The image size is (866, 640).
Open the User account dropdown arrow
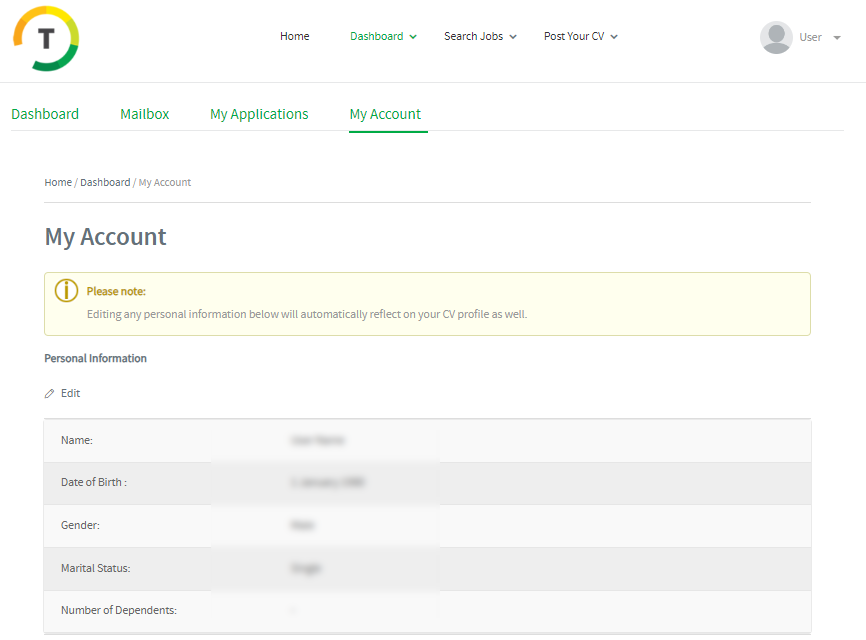(836, 38)
